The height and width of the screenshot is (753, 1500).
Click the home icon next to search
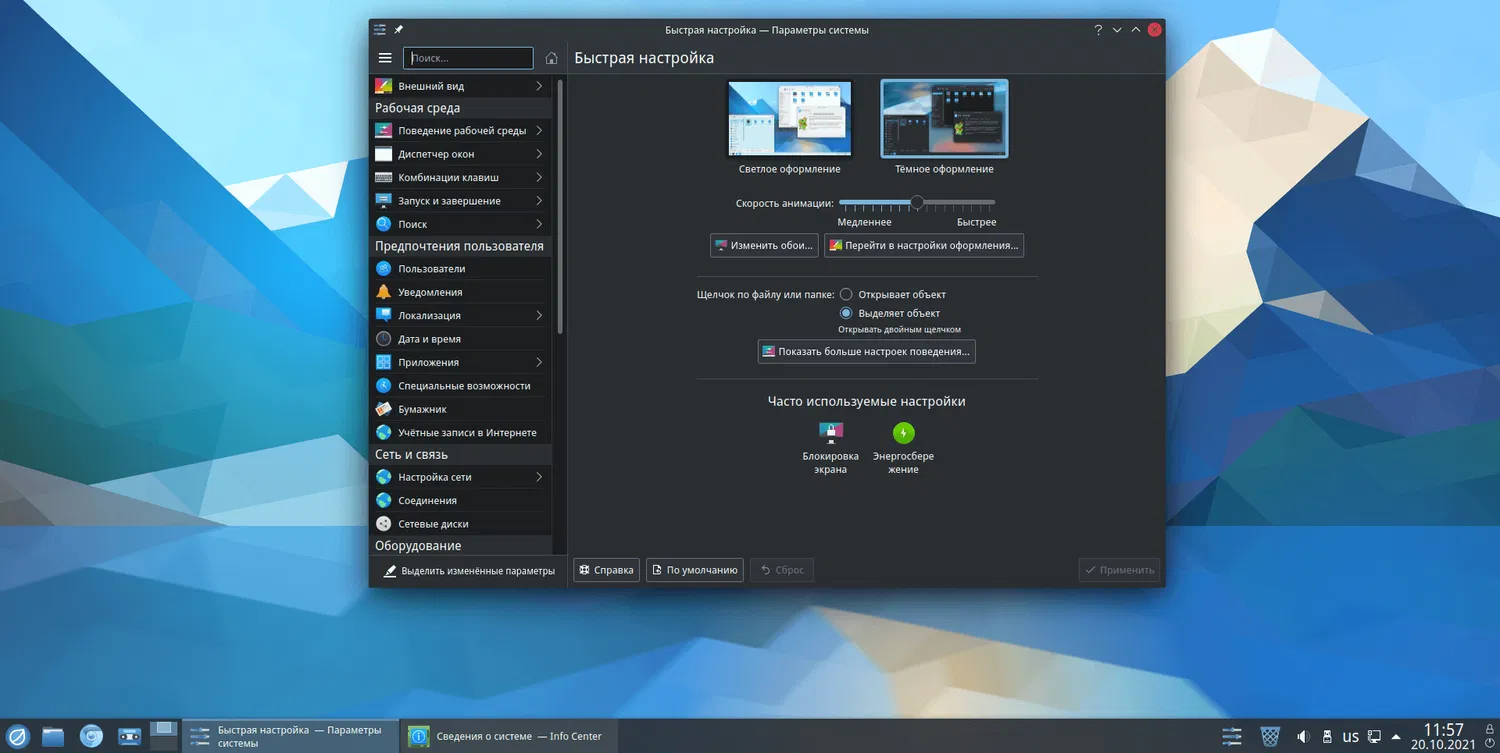click(551, 58)
